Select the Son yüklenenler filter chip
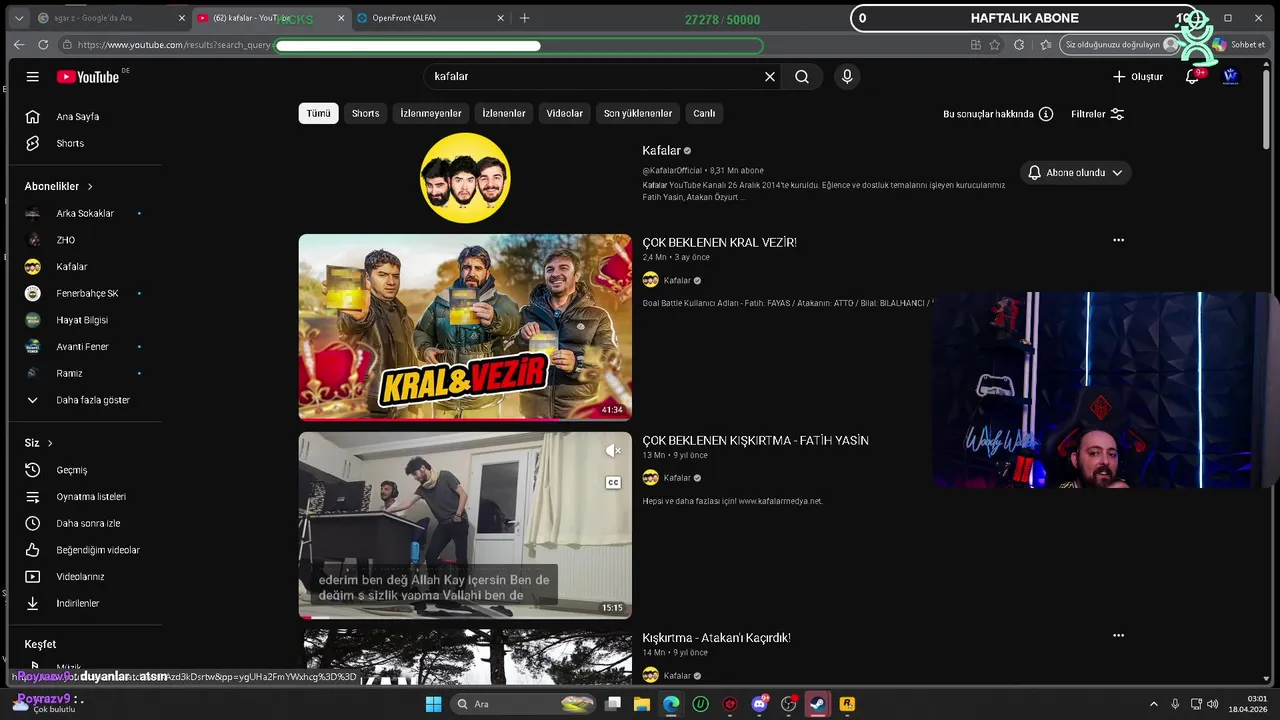Image resolution: width=1280 pixels, height=720 pixels. tap(638, 114)
